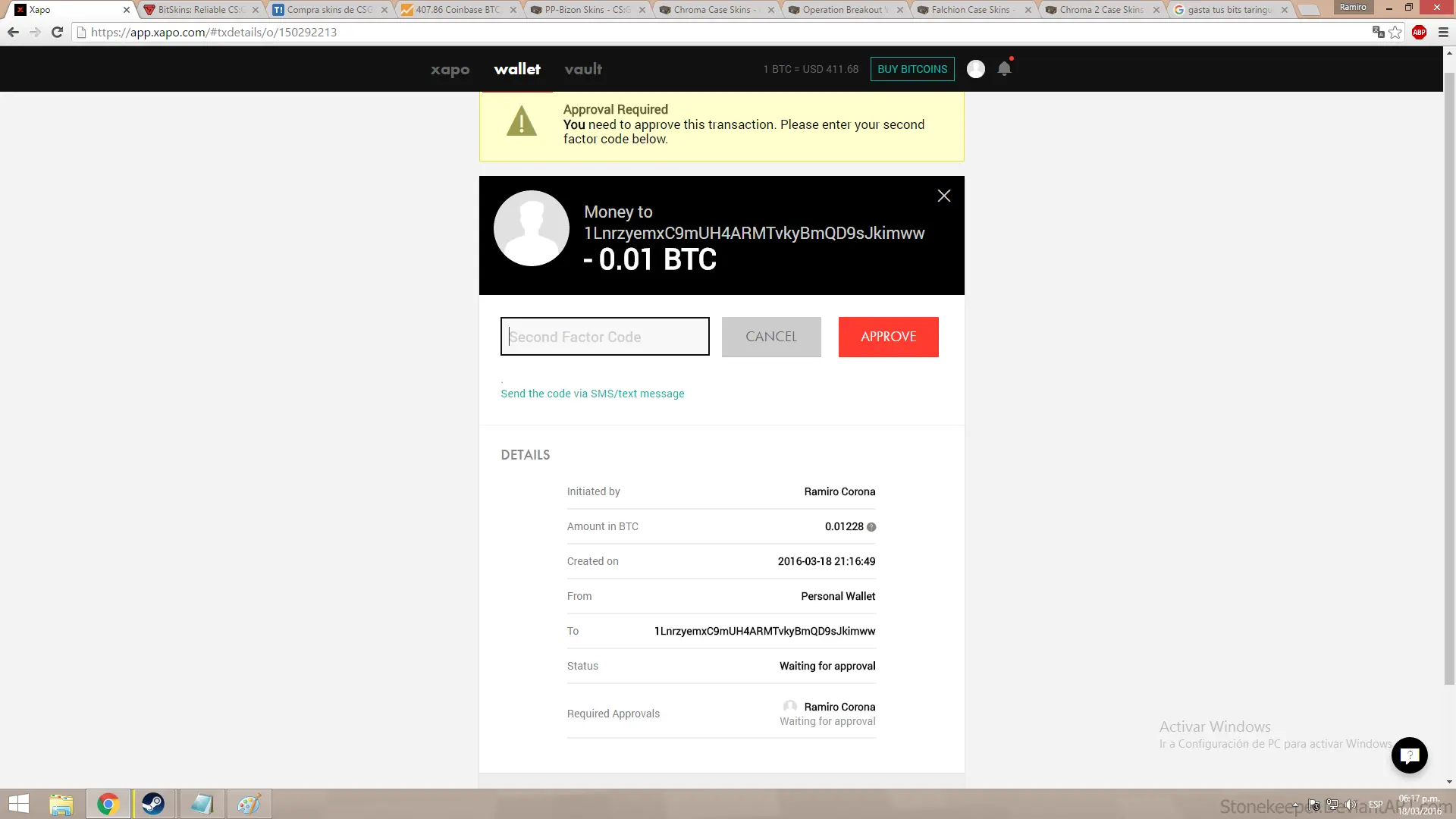Screen dimensions: 1456x819
Task: Click the Created on value 2016-03-18 21:16:49
Action: coord(827,562)
